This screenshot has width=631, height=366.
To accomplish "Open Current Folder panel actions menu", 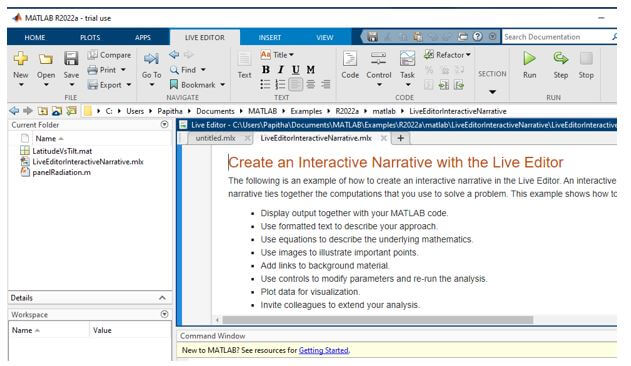I will [x=164, y=124].
